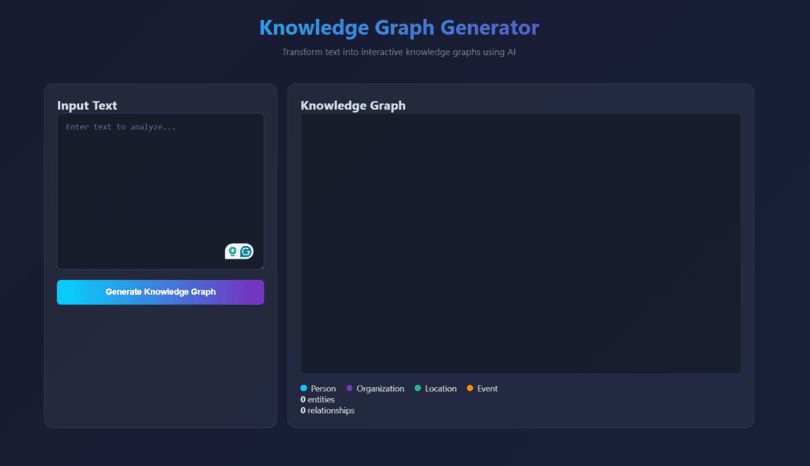Select the purple Organization legend dot
The width and height of the screenshot is (810, 466).
pos(349,388)
